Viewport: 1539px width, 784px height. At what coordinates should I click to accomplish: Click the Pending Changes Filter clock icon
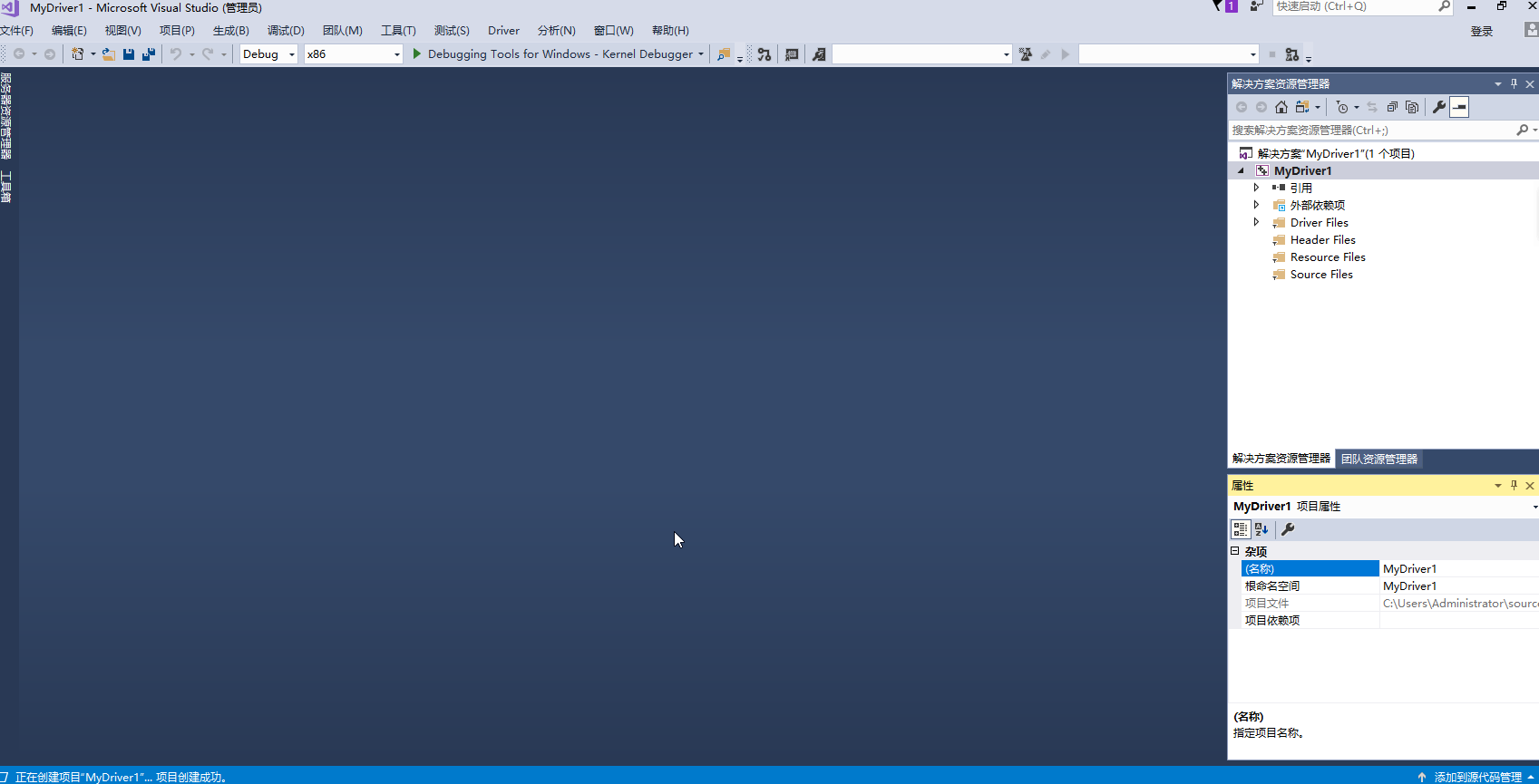pyautogui.click(x=1342, y=107)
